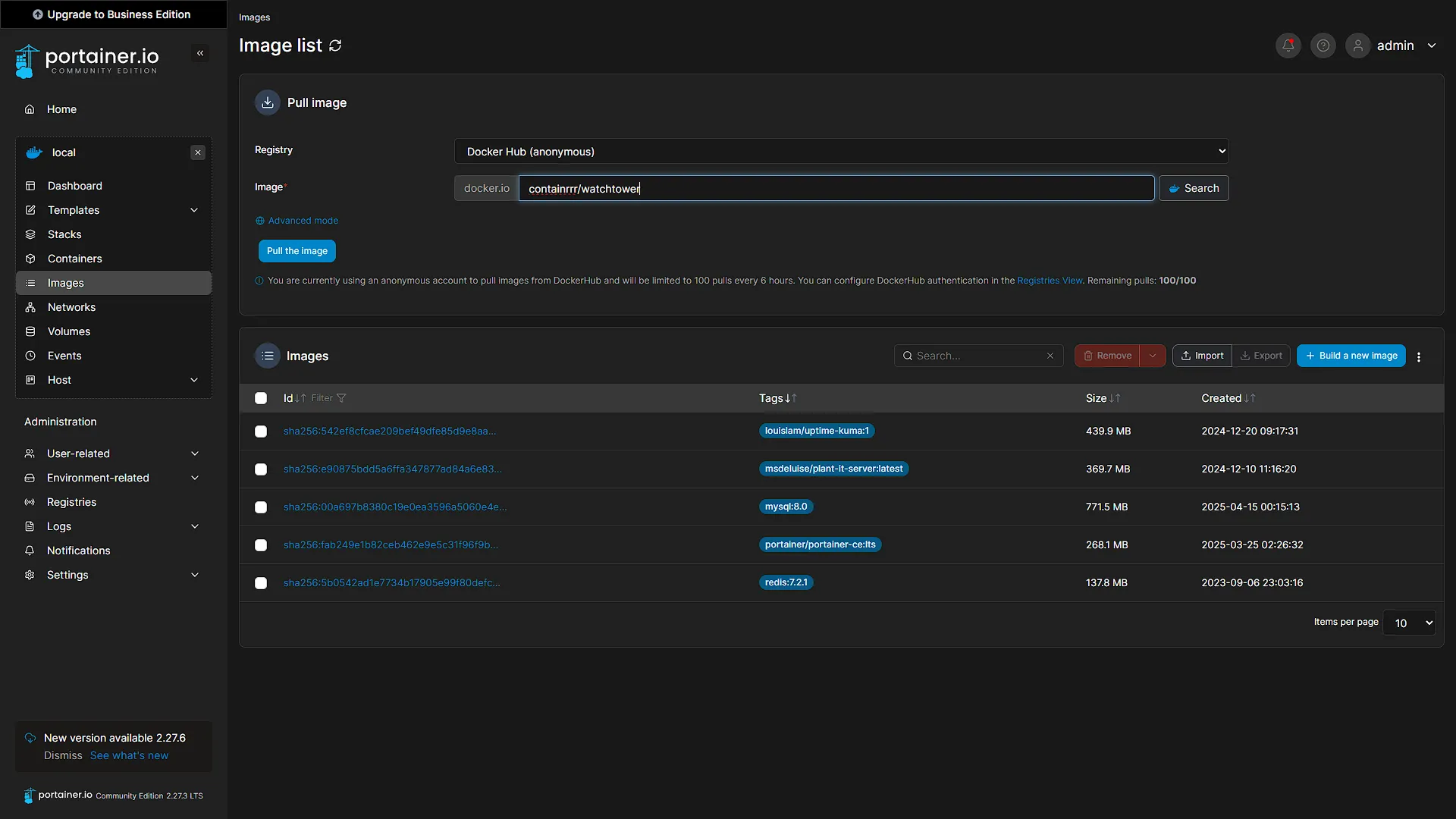1456x819 pixels.
Task: Click the Volumes database icon
Action: click(x=30, y=331)
